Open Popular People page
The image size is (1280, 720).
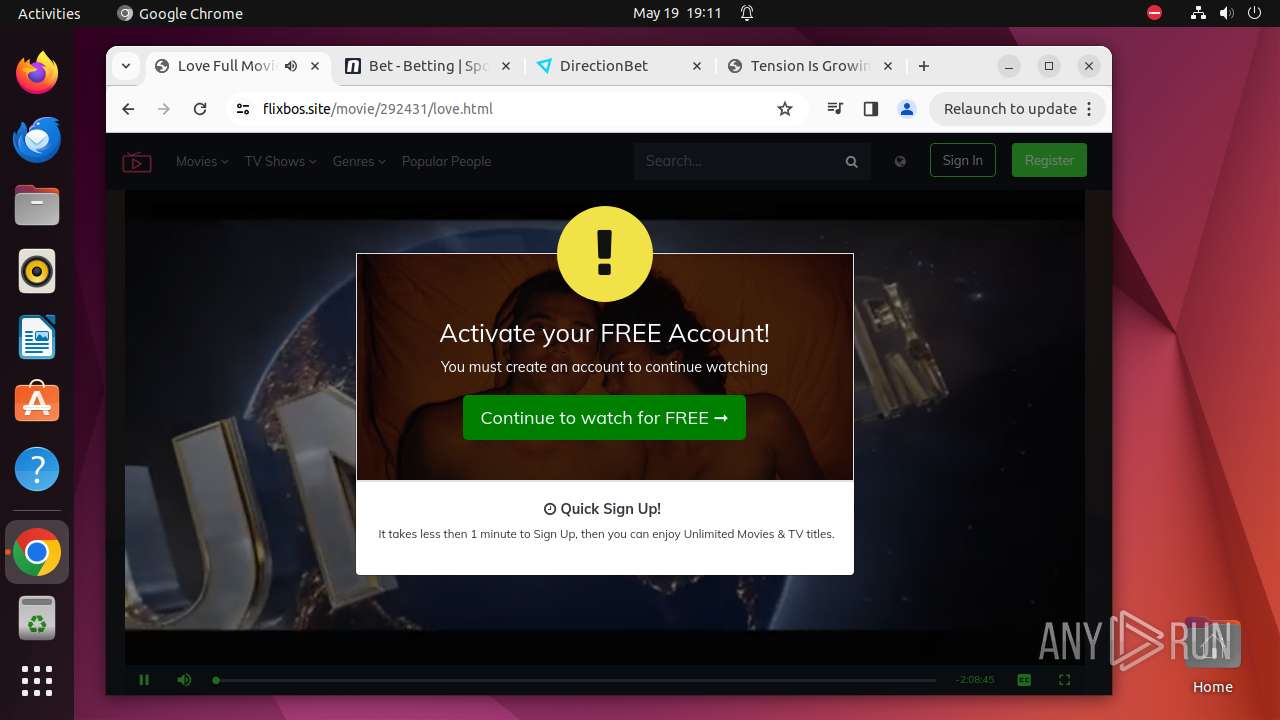coord(446,161)
